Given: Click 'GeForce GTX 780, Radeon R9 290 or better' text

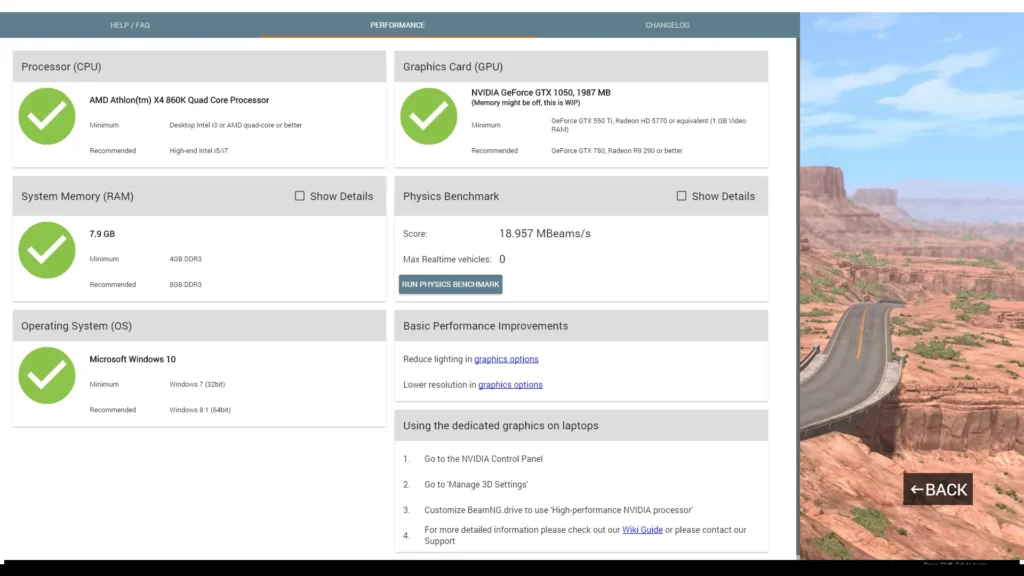Looking at the screenshot, I should [616, 151].
